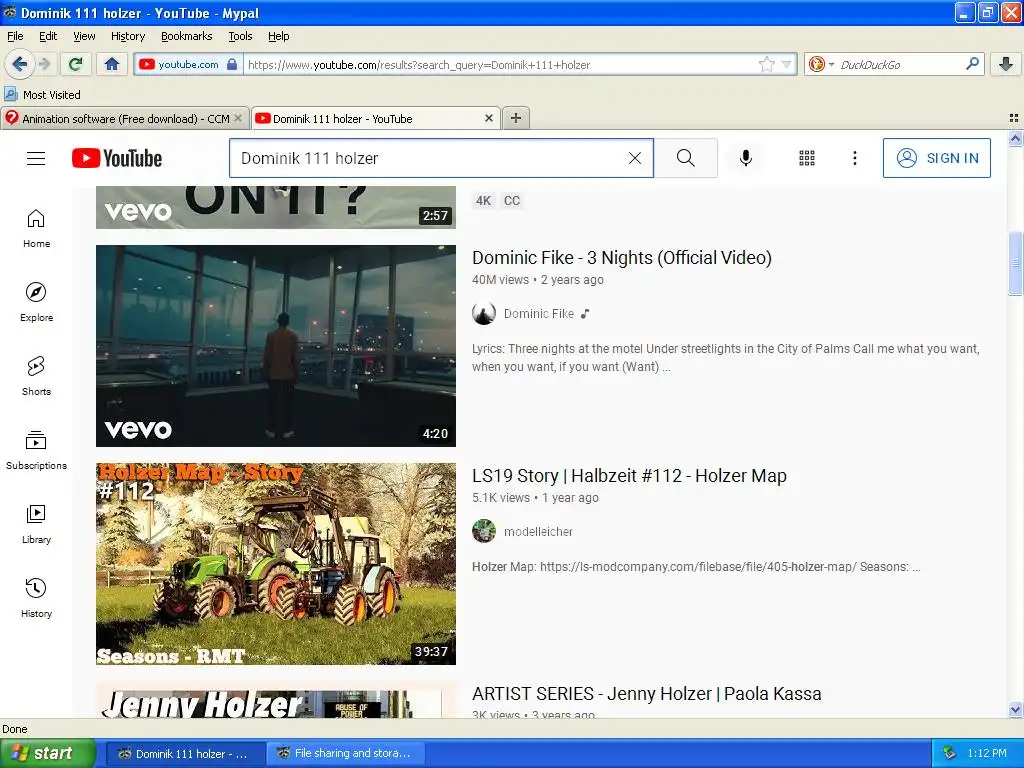Open the vevo thumbnail with 2:57 duration
This screenshot has width=1024, height=768.
[276, 208]
